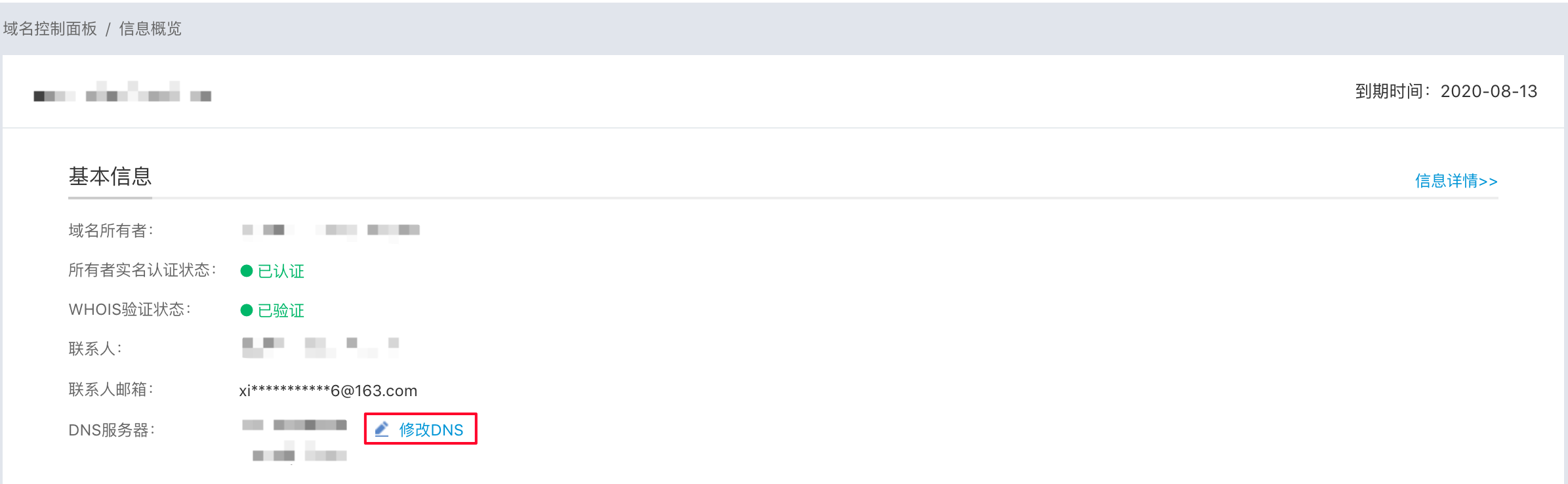This screenshot has width=1568, height=484.
Task: Open 信息详情>> details link
Action: [x=1456, y=181]
